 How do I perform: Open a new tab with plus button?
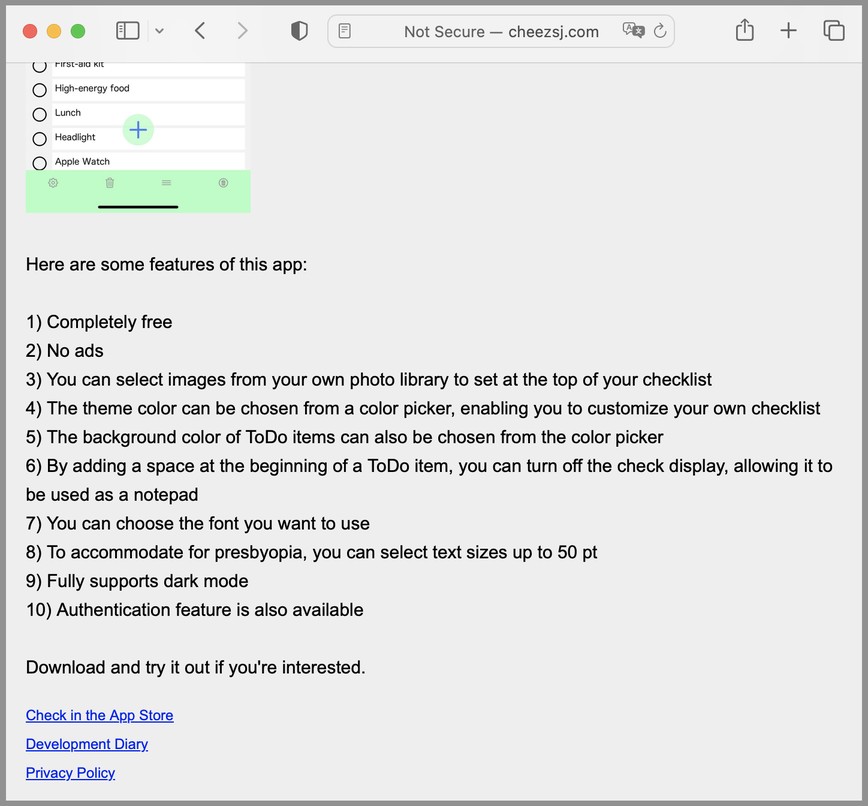(x=789, y=31)
